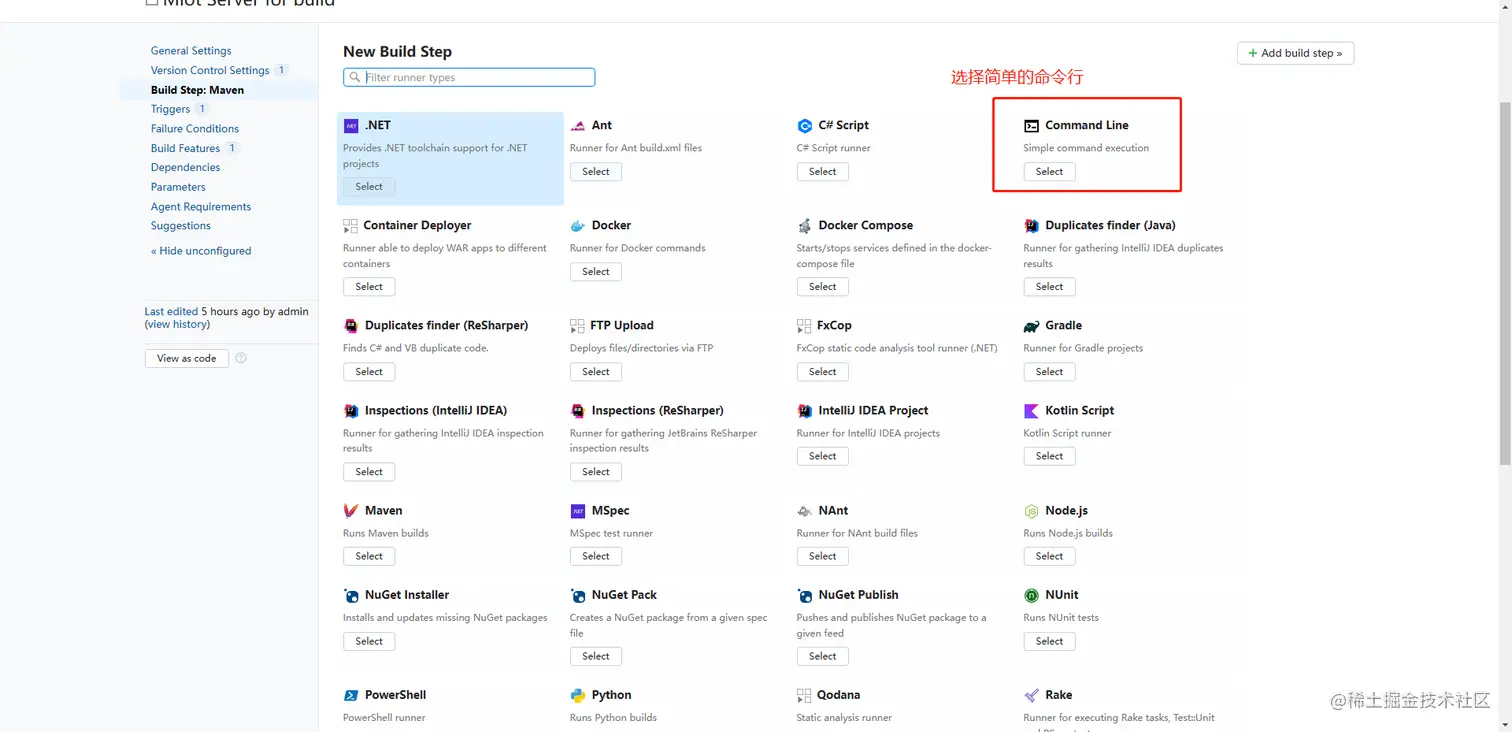Click the C# Script runner icon
The image size is (1512, 732).
click(804, 126)
